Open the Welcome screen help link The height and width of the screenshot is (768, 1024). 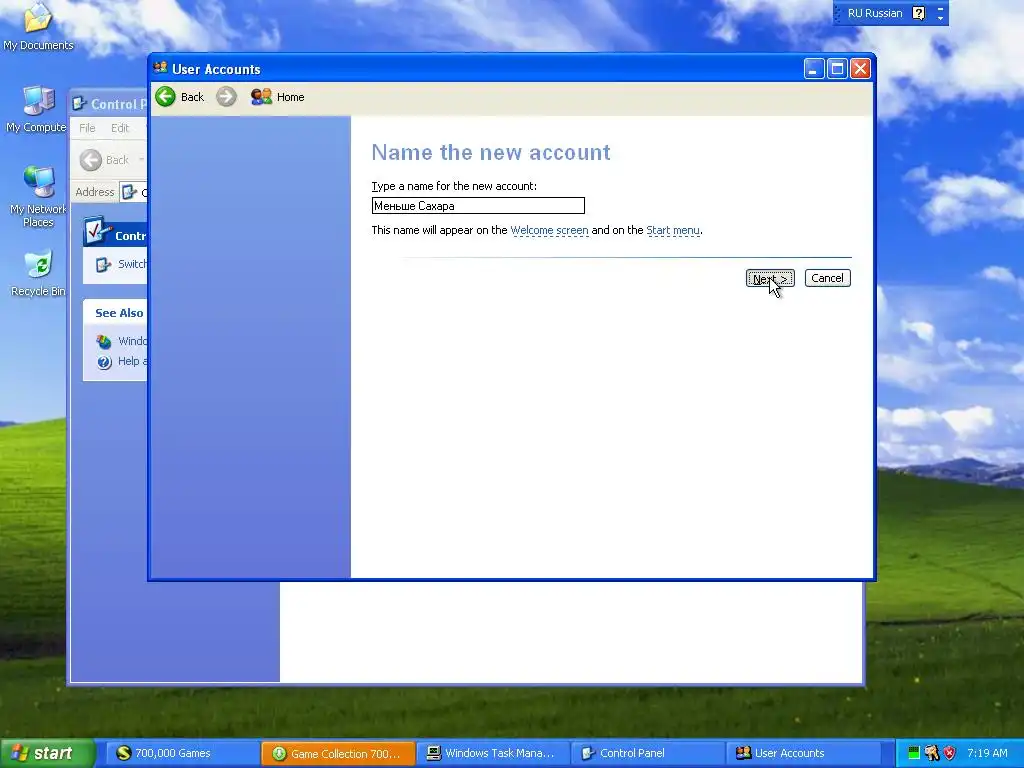coord(549,230)
